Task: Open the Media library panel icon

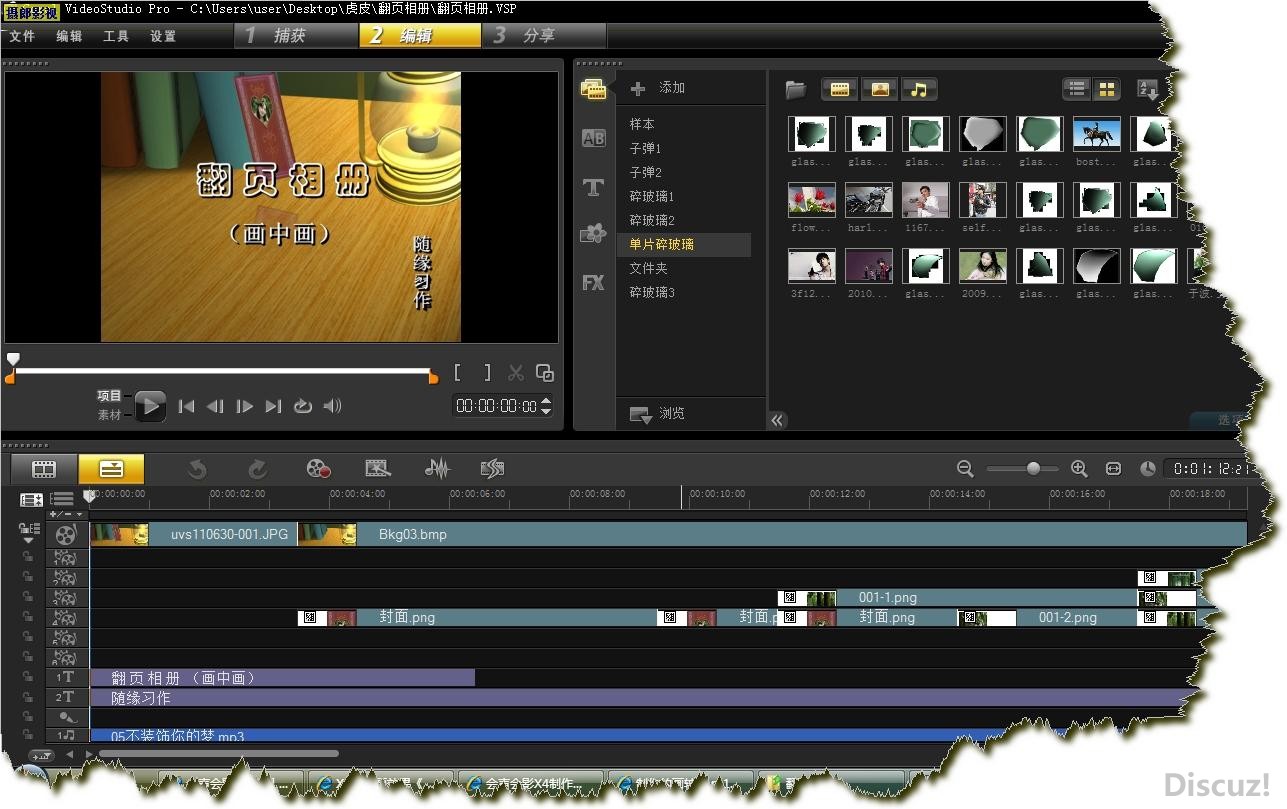Action: (x=593, y=89)
